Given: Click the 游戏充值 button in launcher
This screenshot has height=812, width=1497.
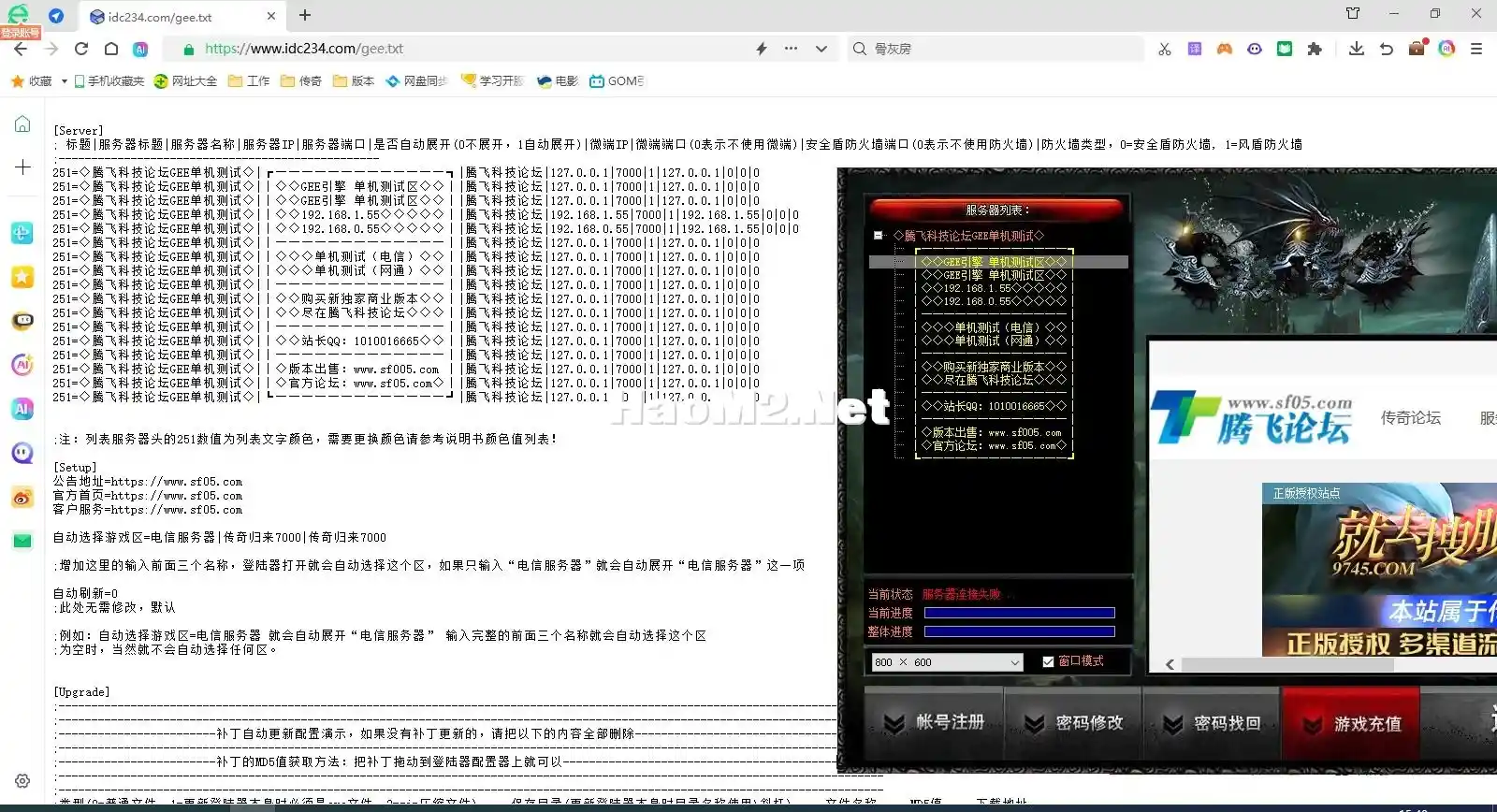Looking at the screenshot, I should coord(1351,723).
